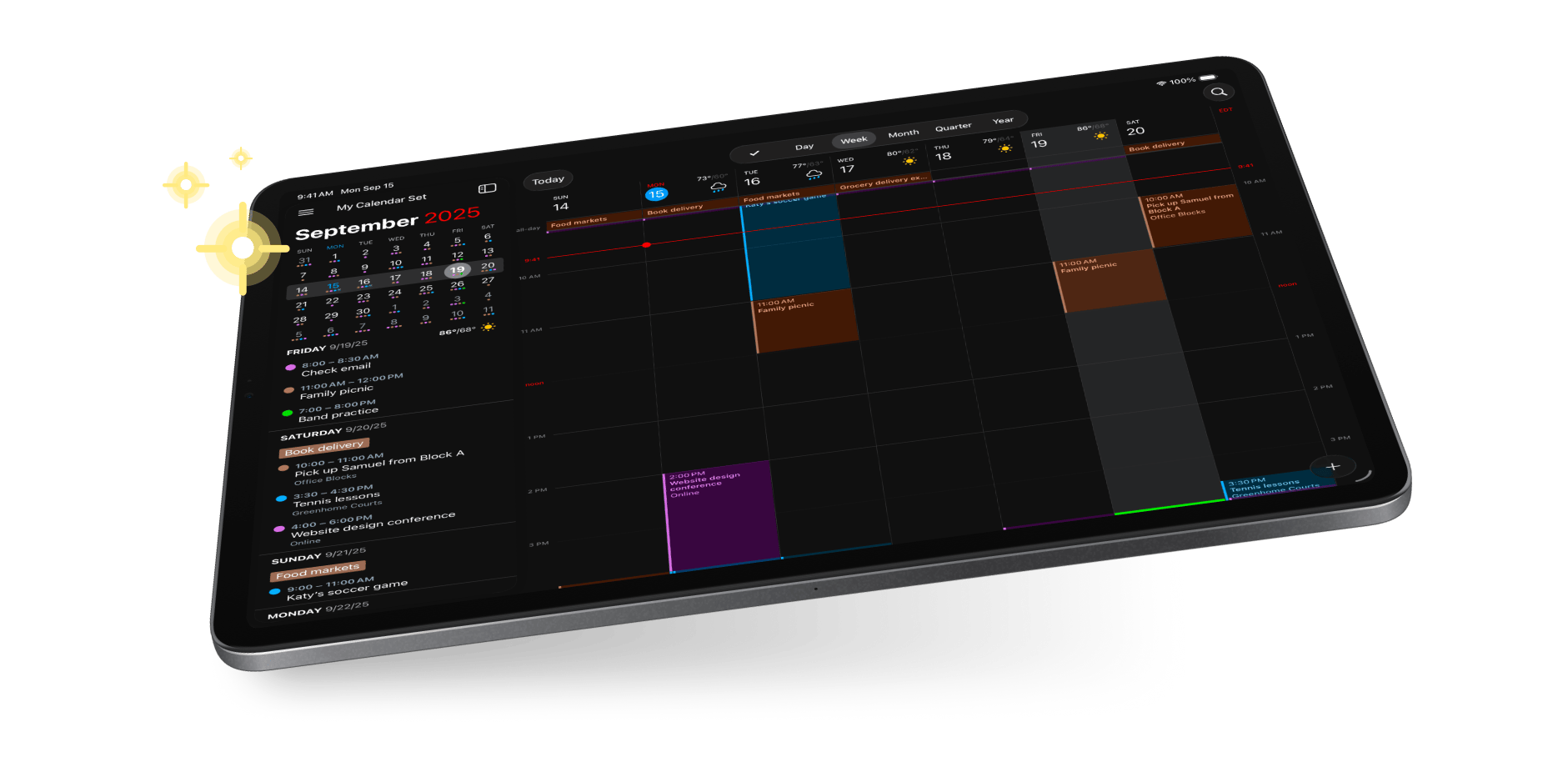Viewport: 1568px width, 767px height.
Task: Click the rain cloud icon for Monday 15
Action: point(718,187)
